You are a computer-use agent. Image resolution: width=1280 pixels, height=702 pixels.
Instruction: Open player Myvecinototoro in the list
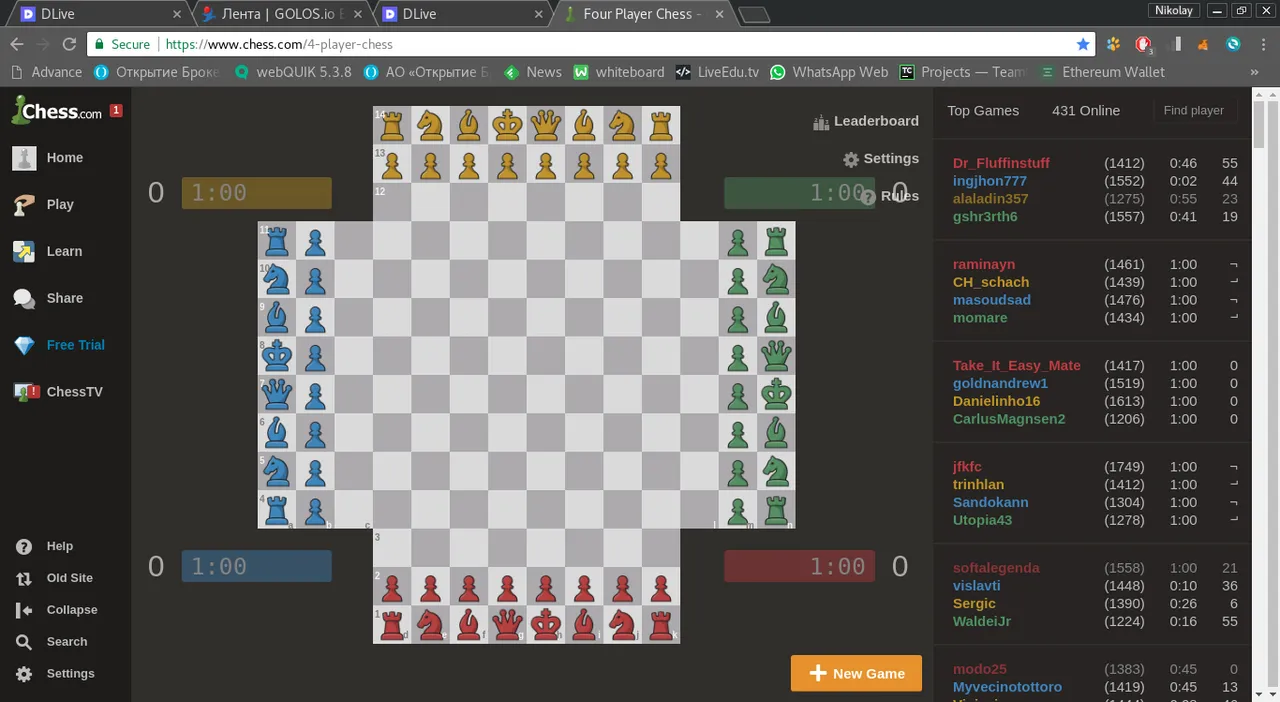1007,687
